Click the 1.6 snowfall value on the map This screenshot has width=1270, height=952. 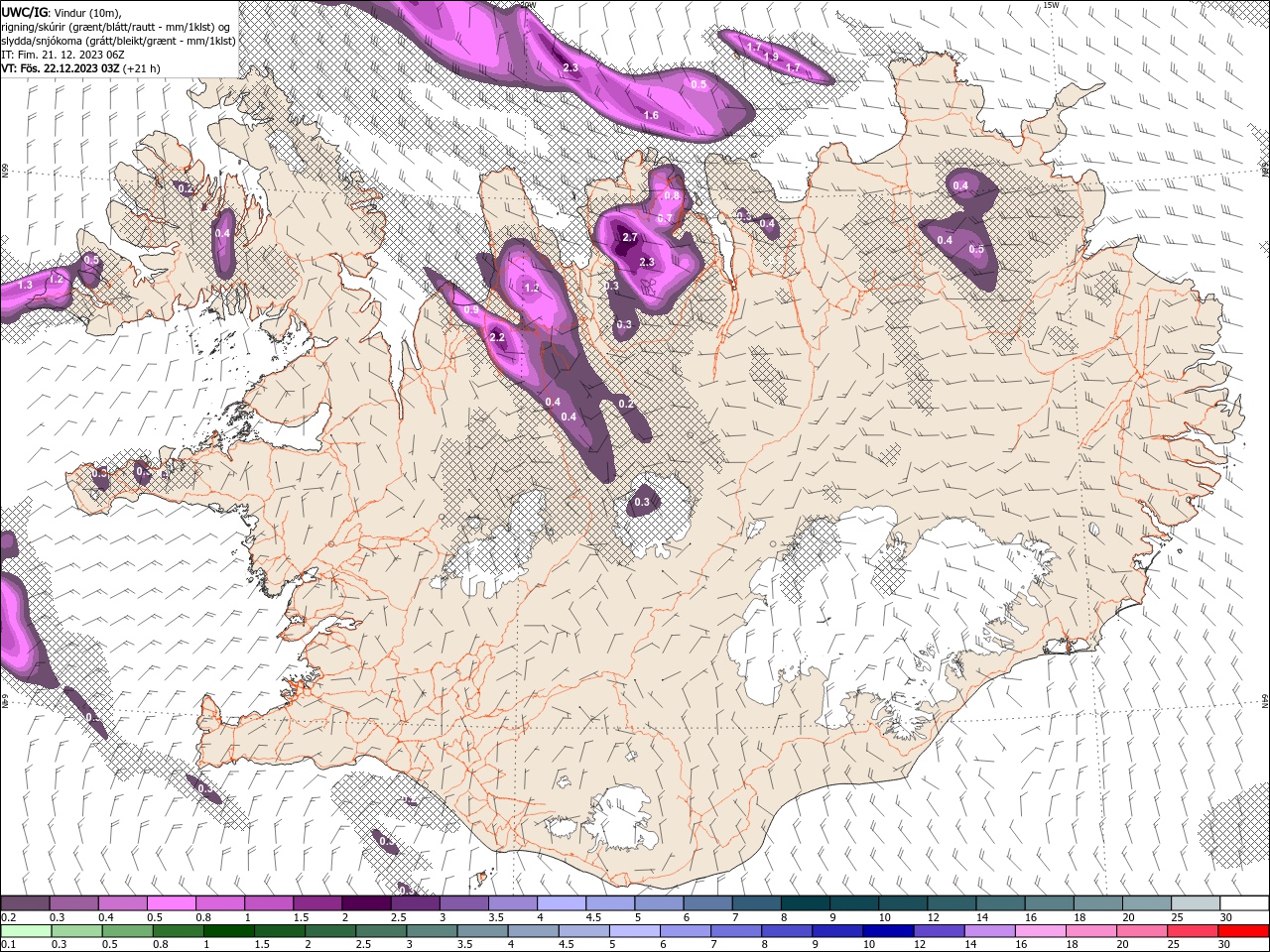651,116
